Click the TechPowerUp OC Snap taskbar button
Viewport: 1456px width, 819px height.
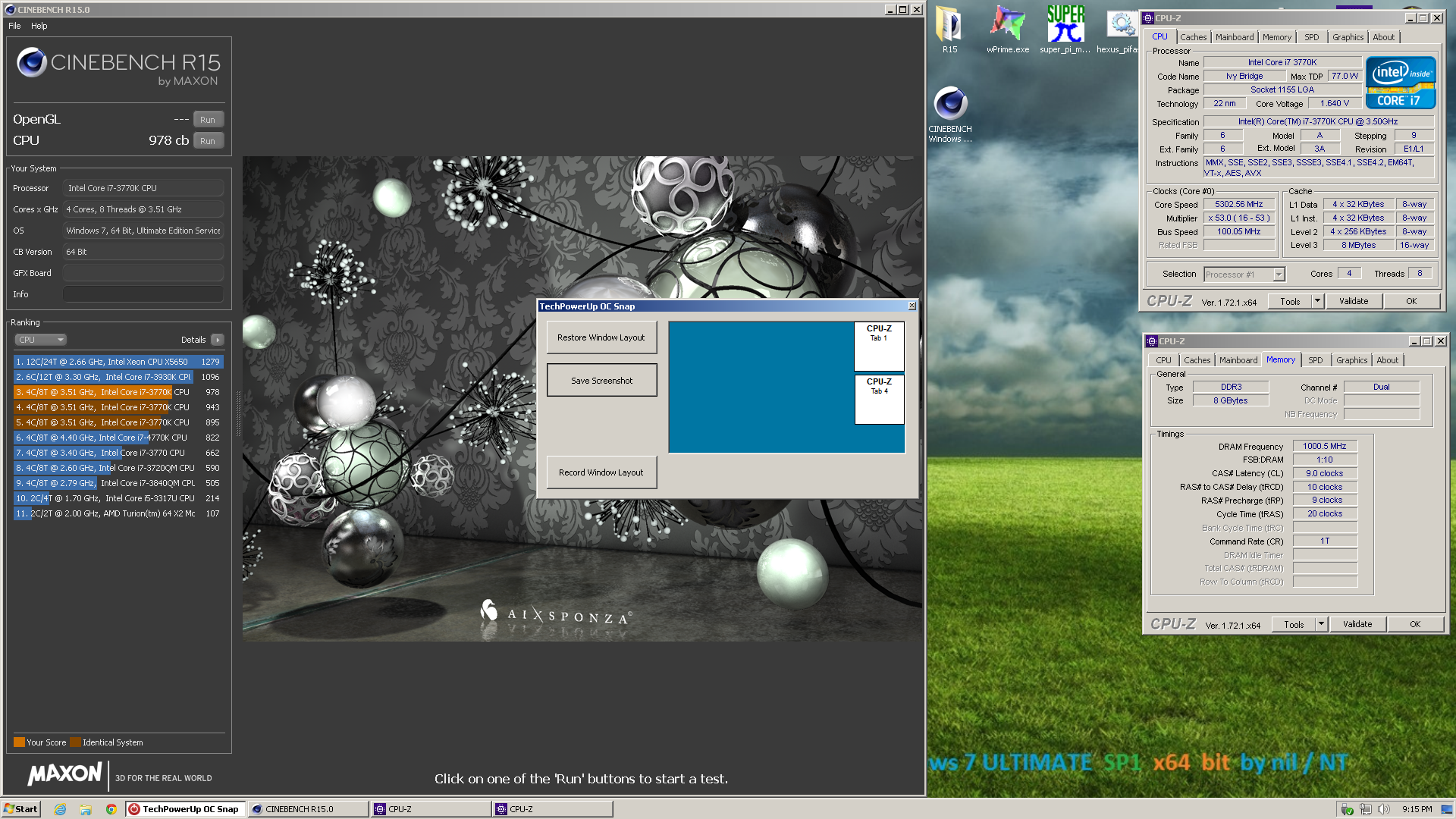pyautogui.click(x=186, y=809)
